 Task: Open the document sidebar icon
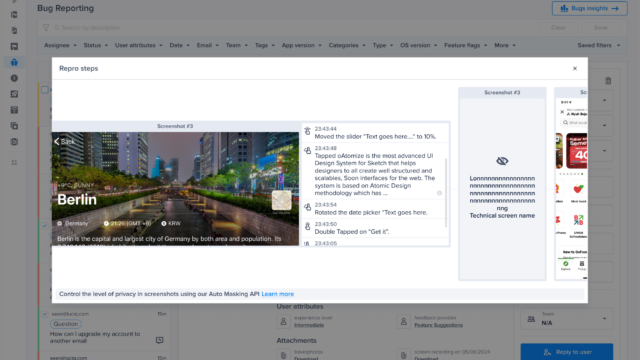coord(14,31)
